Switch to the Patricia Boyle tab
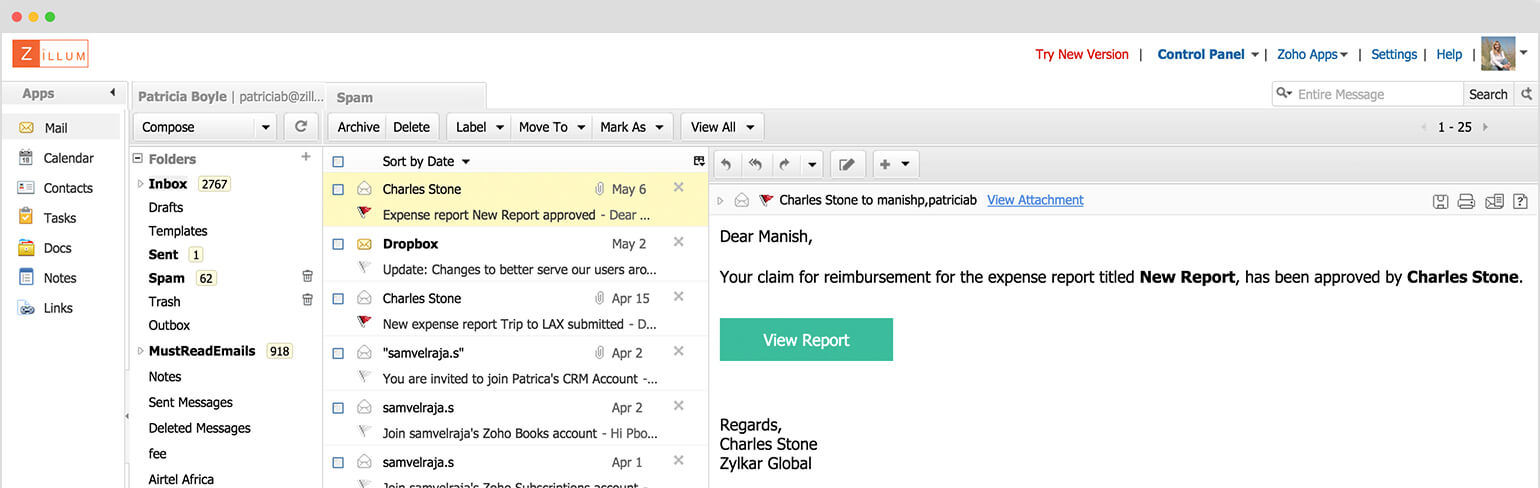1540x488 pixels. pyautogui.click(x=229, y=97)
